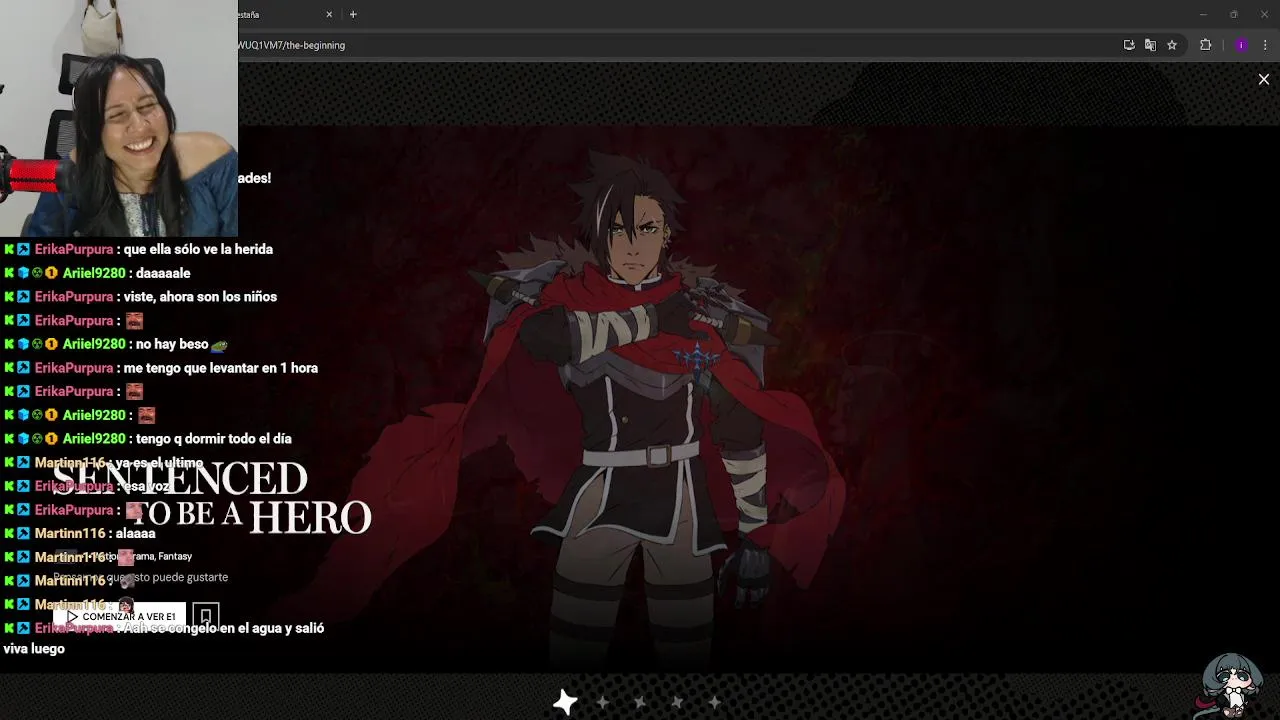Viewport: 1280px width, 720px height.
Task: Open the translate page icon
Action: [1150, 45]
